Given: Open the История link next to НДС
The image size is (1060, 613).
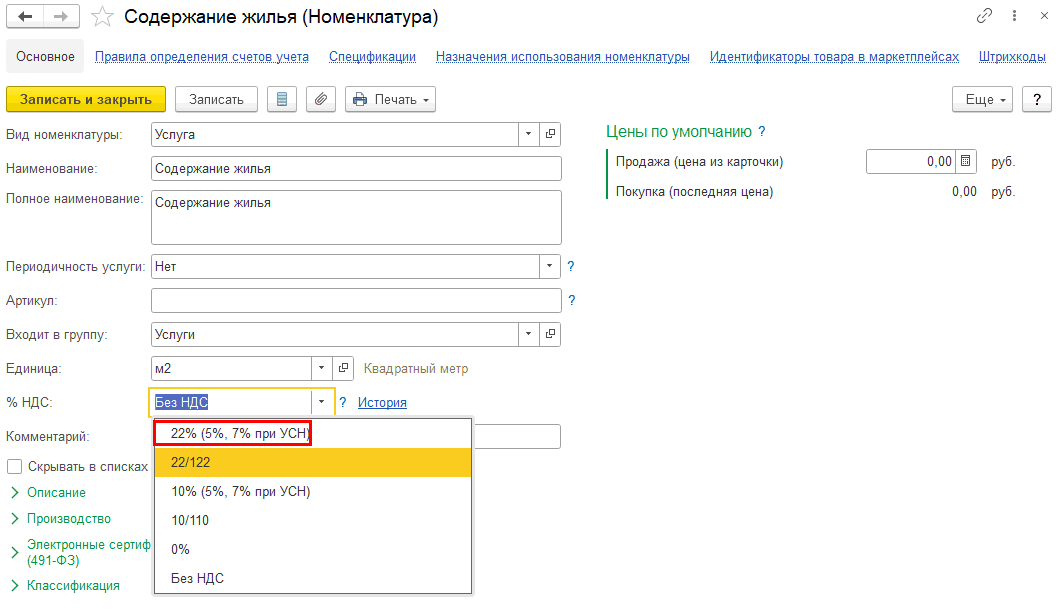Looking at the screenshot, I should (x=382, y=403).
